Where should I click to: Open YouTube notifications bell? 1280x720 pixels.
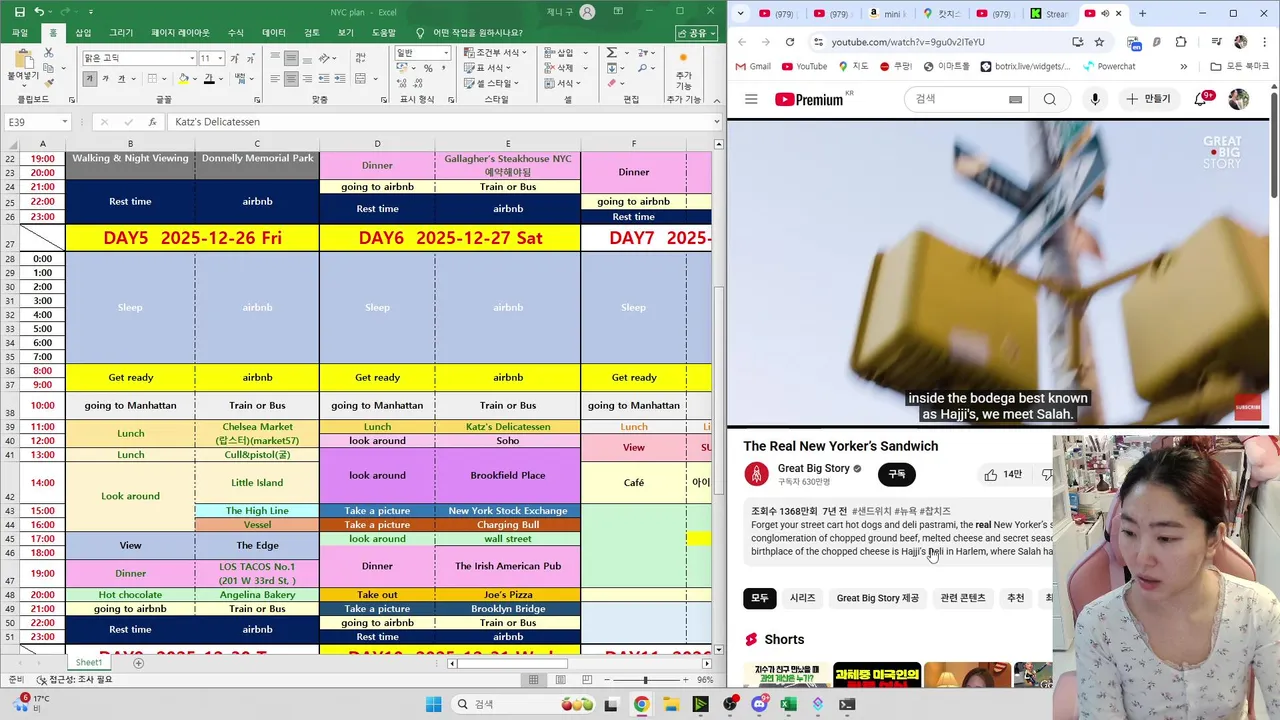(x=1201, y=99)
